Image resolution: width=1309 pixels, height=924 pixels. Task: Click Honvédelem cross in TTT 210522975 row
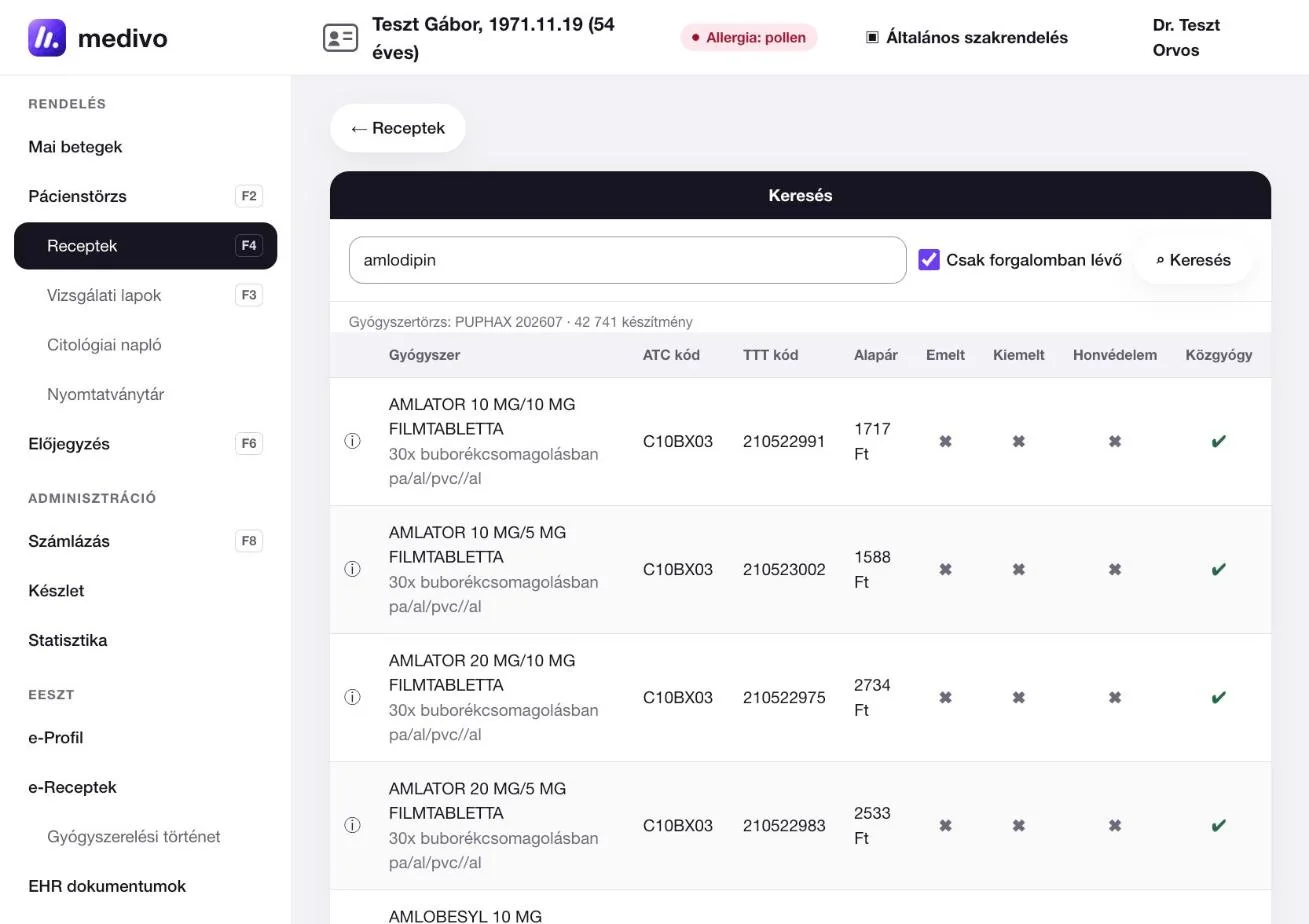(1114, 697)
